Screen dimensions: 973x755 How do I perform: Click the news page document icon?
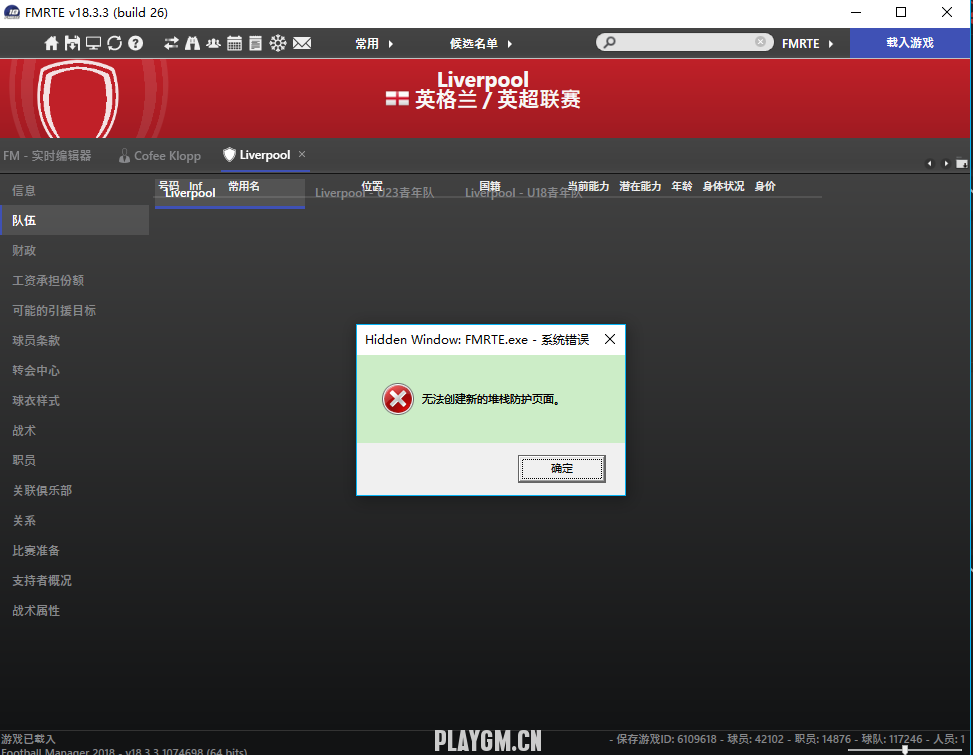(255, 43)
